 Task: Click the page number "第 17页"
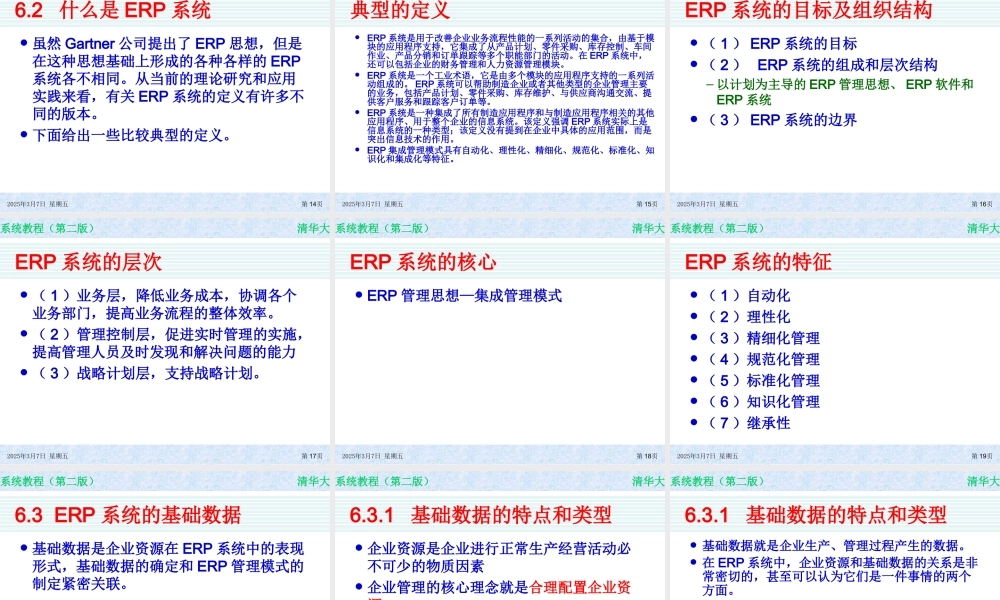[x=312, y=456]
